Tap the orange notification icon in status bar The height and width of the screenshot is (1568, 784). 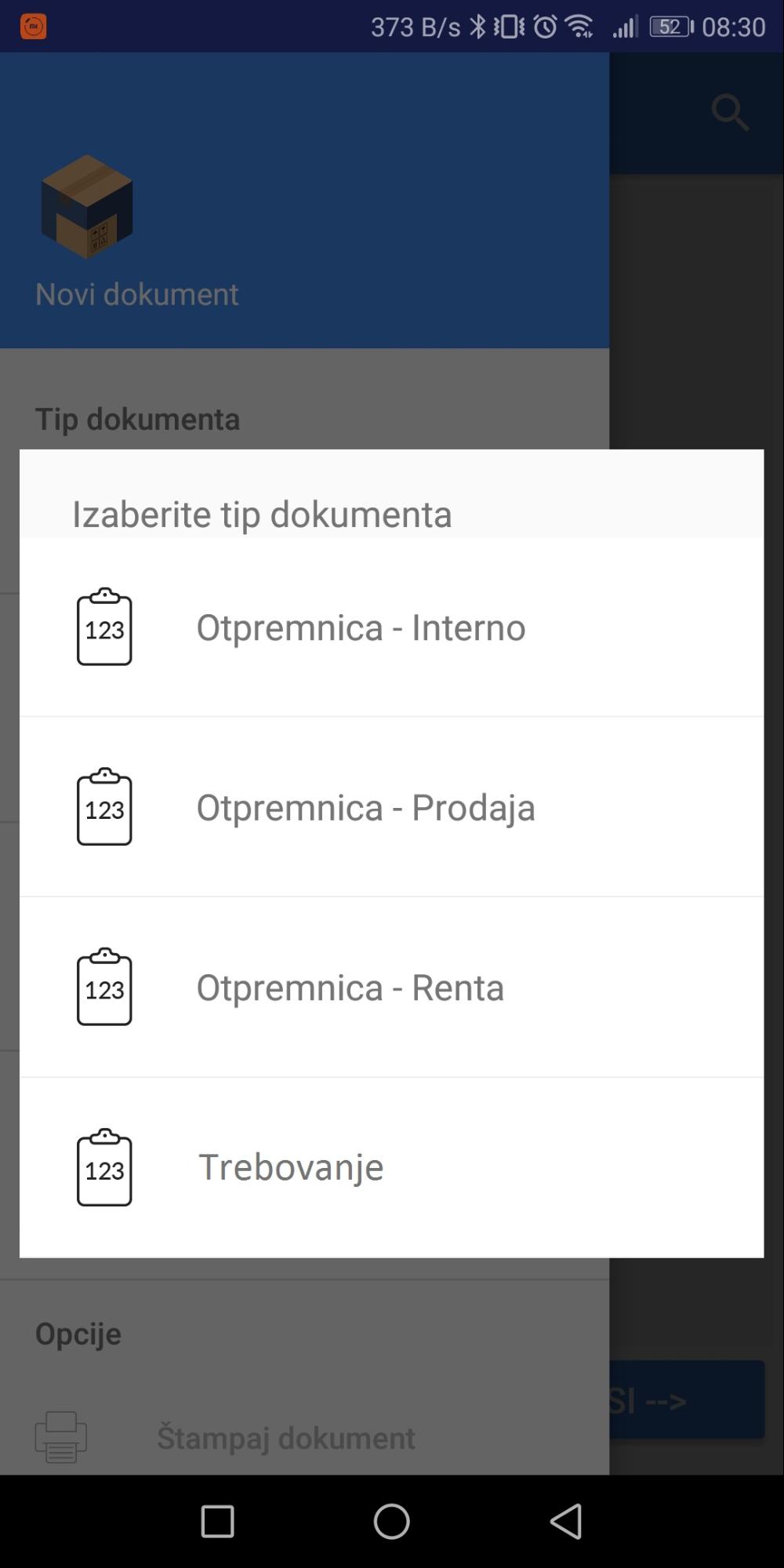33,27
